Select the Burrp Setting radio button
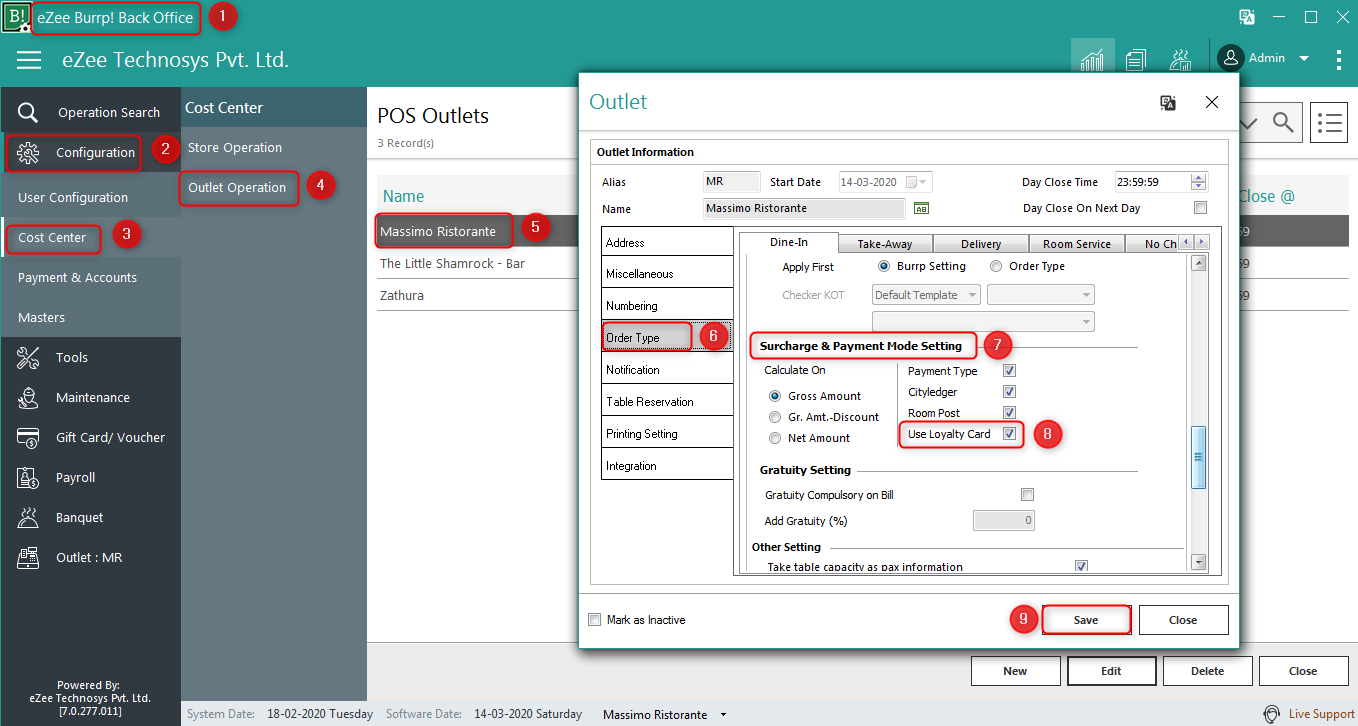Viewport: 1358px width, 726px height. [x=884, y=266]
